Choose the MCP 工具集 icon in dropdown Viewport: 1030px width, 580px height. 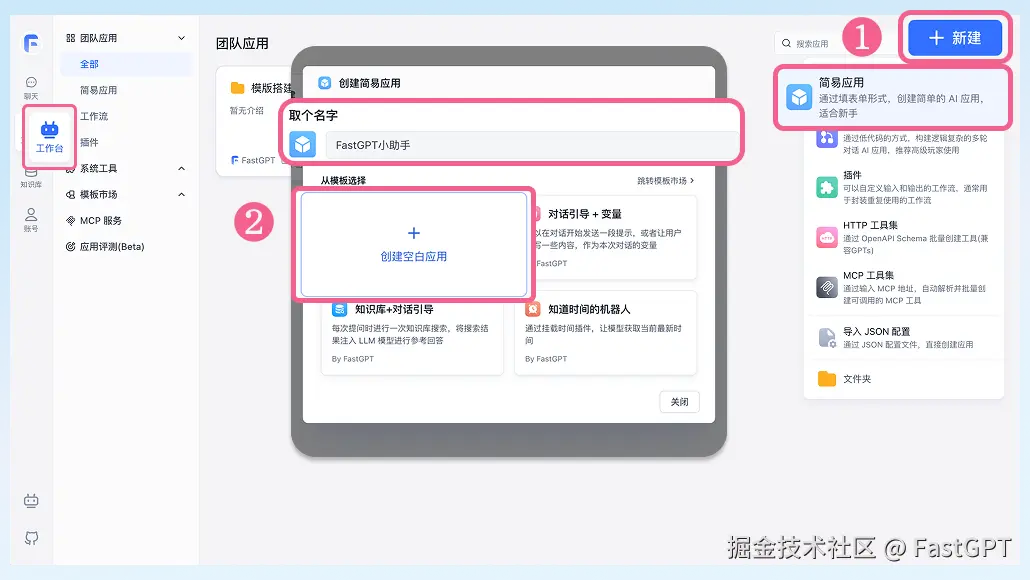point(826,288)
